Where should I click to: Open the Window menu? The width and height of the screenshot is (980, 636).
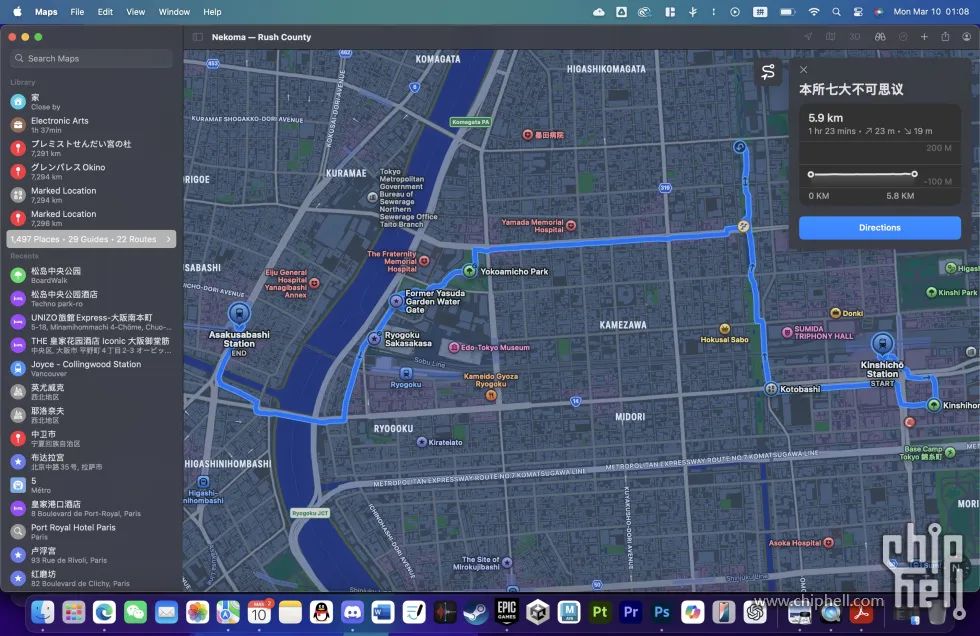(x=174, y=12)
